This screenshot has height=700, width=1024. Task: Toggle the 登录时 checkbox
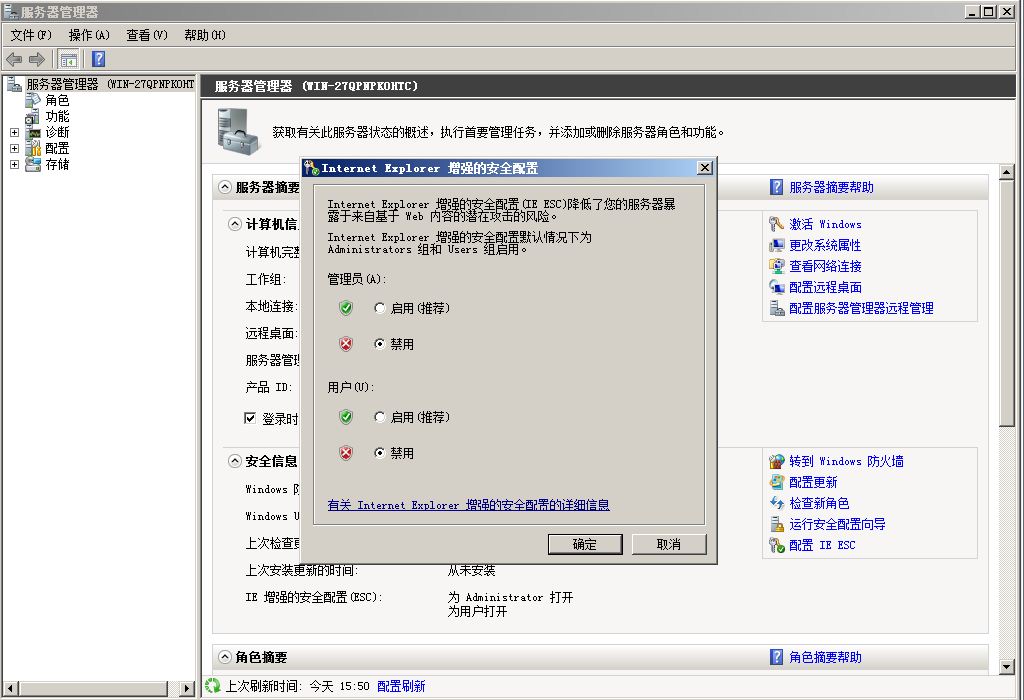(x=249, y=418)
